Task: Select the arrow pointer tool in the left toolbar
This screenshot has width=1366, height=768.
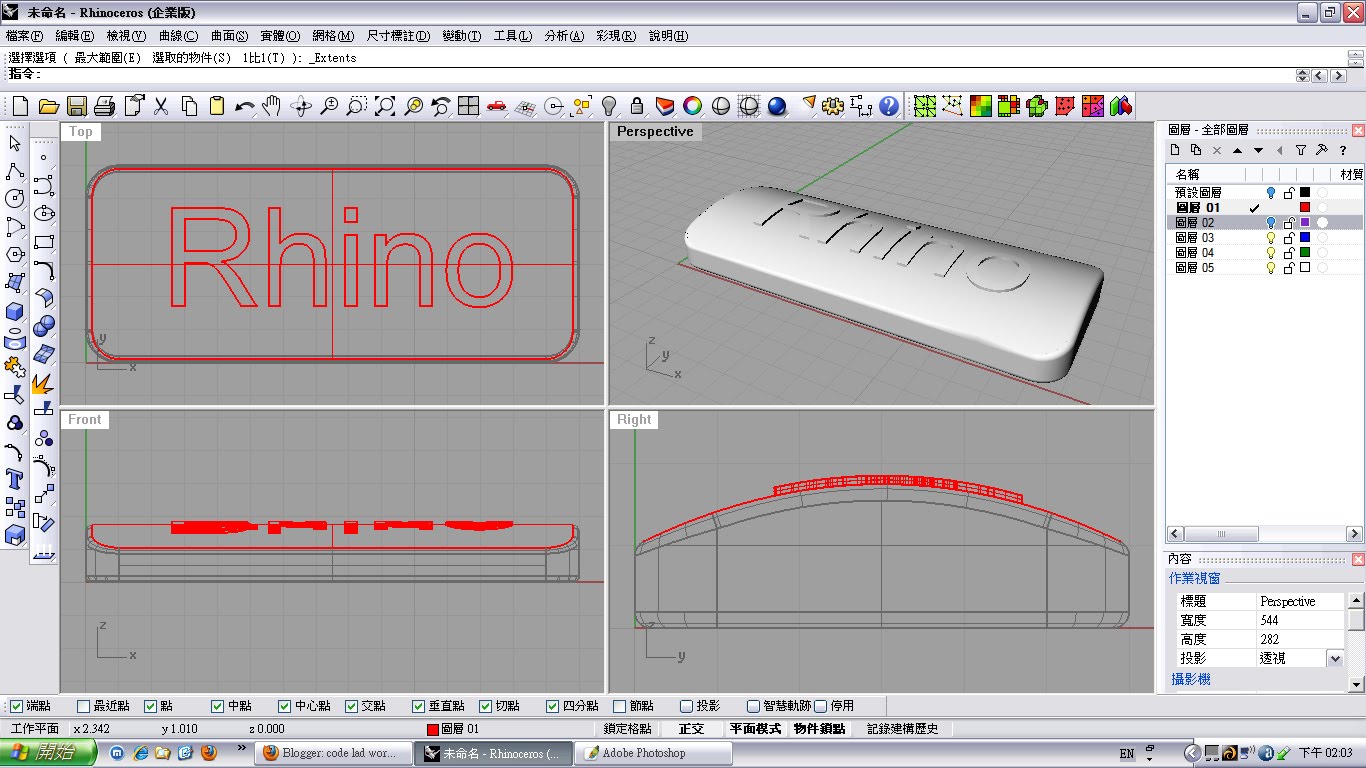Action: tap(15, 143)
